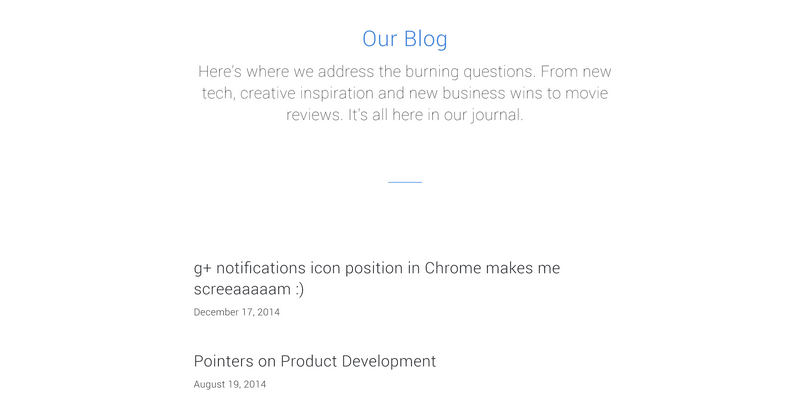
Task: Click the word Our in the heading
Action: [x=380, y=39]
